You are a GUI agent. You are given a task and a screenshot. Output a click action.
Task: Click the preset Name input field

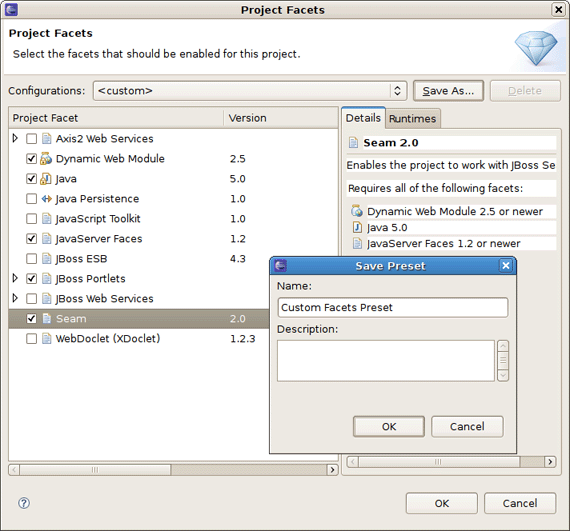pos(393,307)
